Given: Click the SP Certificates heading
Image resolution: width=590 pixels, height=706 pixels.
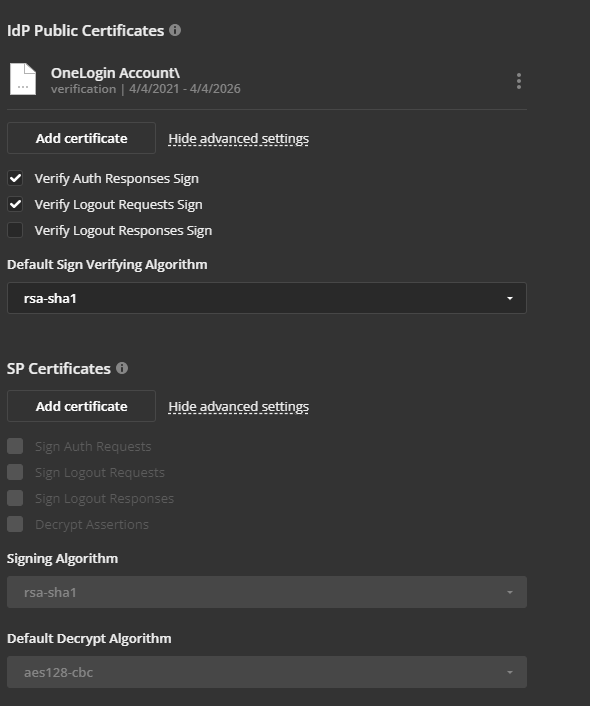Looking at the screenshot, I should click(x=59, y=369).
